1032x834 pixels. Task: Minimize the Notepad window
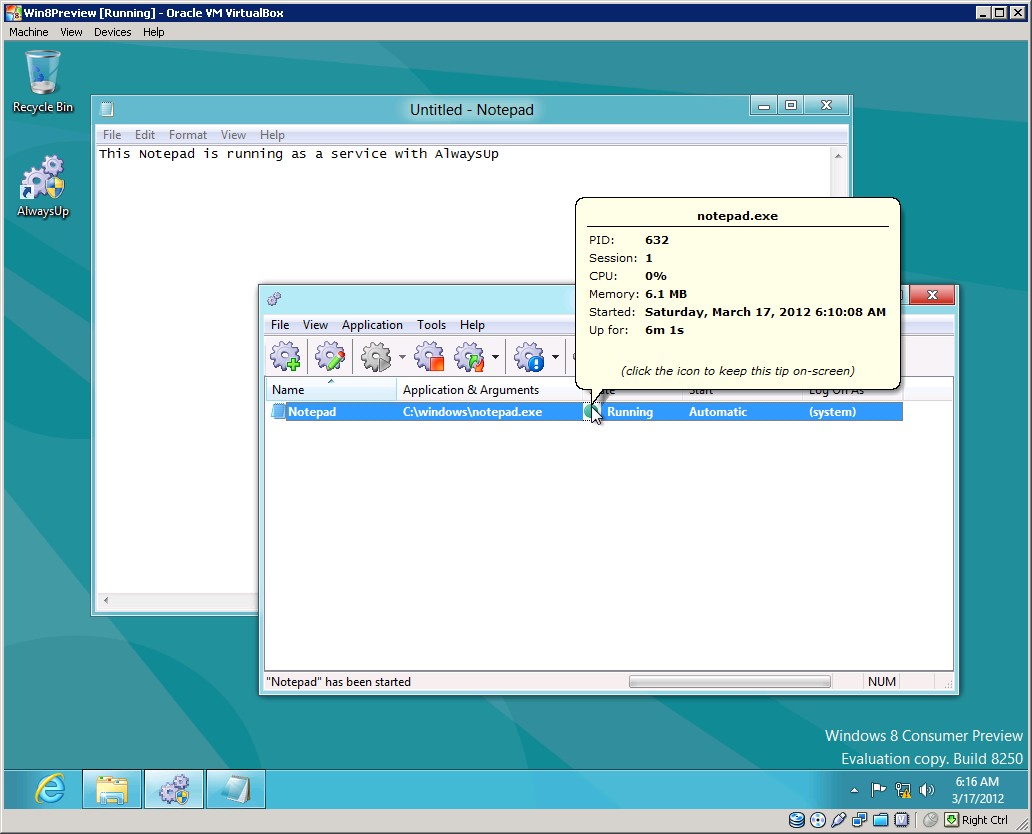click(x=764, y=105)
